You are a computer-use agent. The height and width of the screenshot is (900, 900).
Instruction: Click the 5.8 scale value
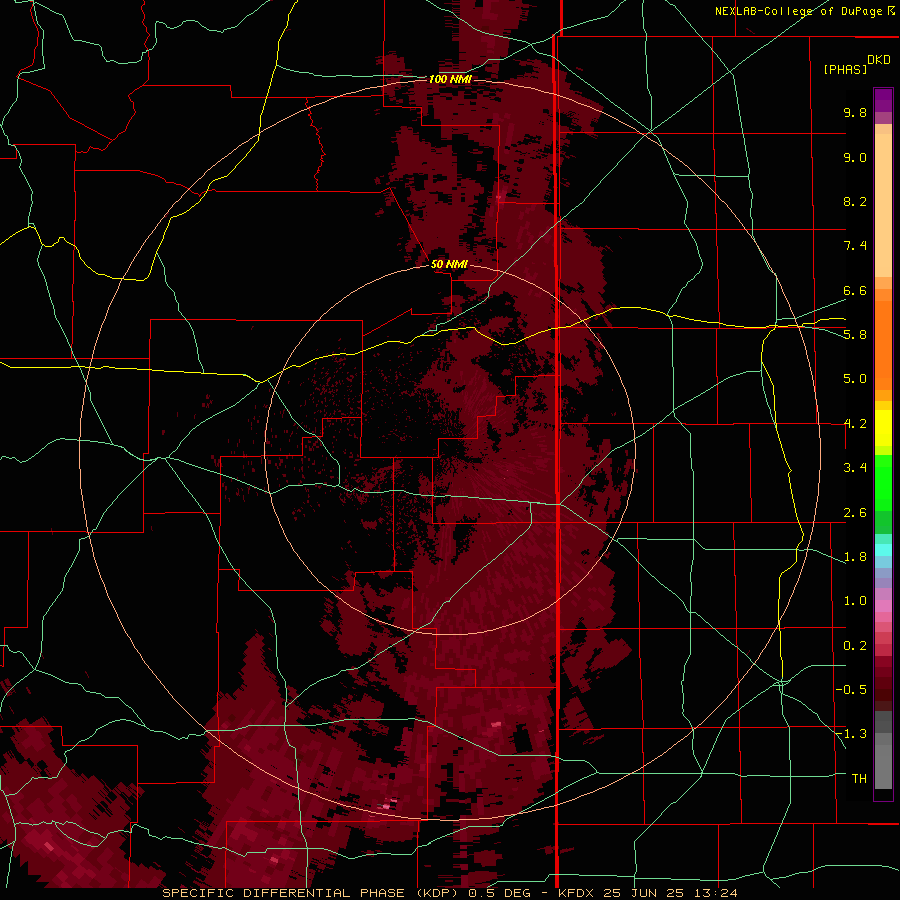point(855,335)
